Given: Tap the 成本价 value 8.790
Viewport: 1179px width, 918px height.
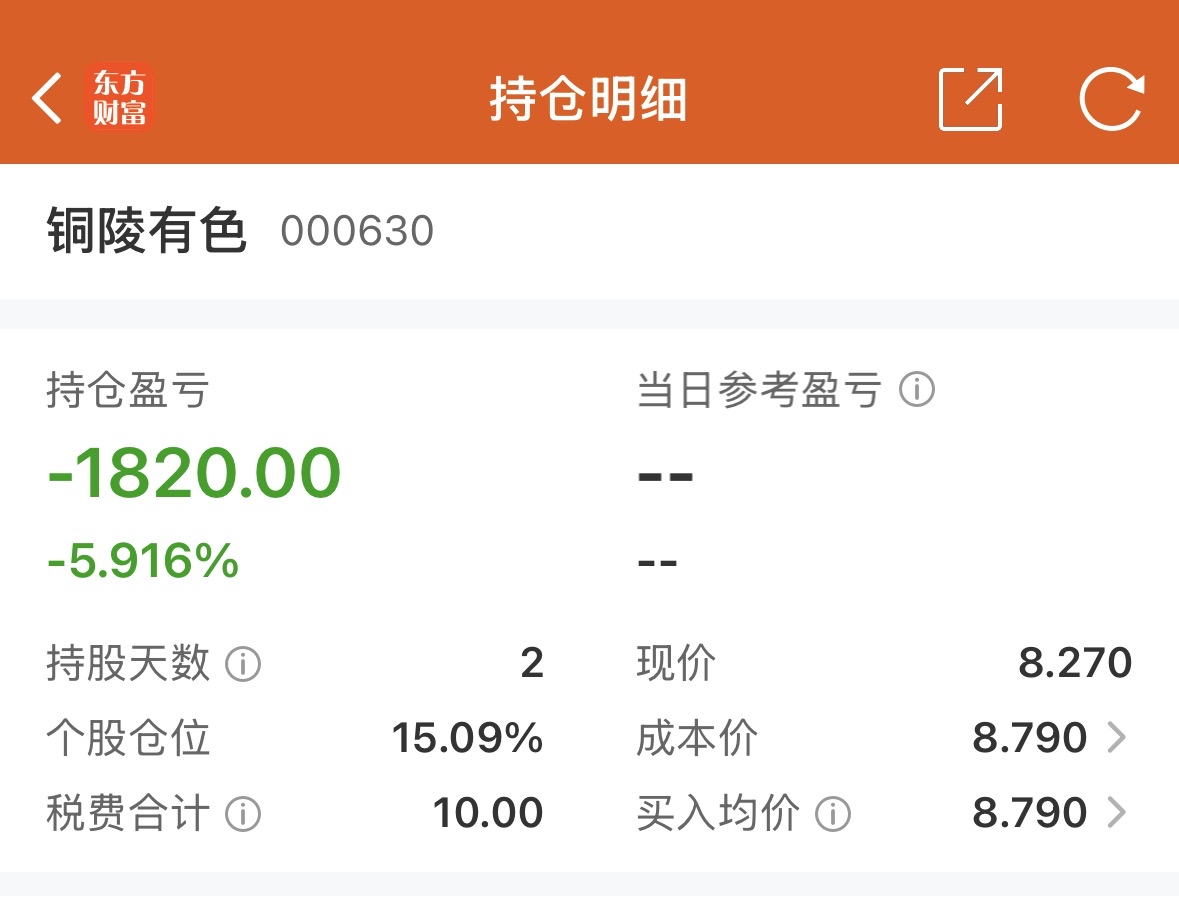Looking at the screenshot, I should (1029, 738).
